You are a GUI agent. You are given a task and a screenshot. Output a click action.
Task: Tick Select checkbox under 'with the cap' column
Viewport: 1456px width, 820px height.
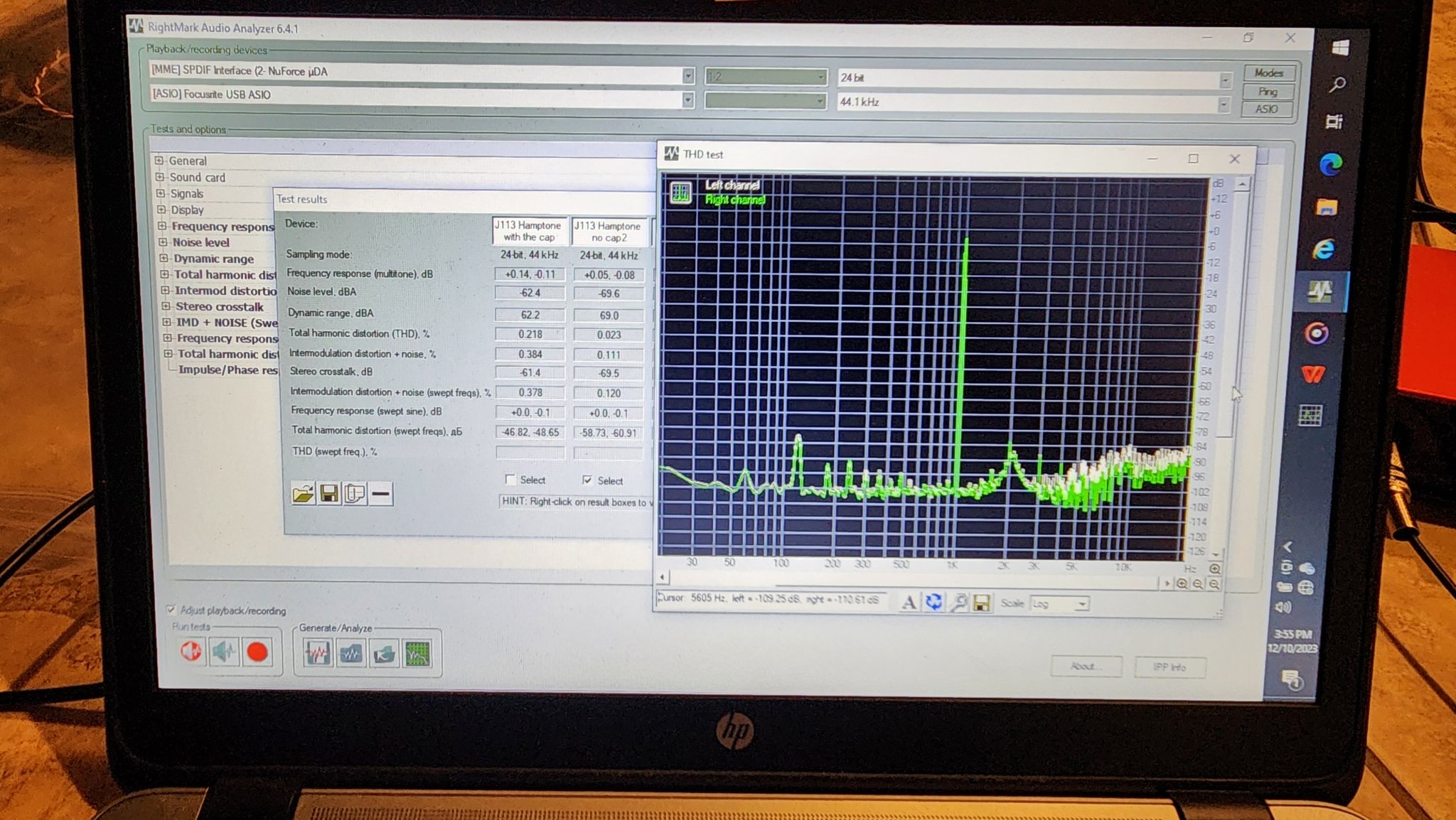[x=510, y=479]
